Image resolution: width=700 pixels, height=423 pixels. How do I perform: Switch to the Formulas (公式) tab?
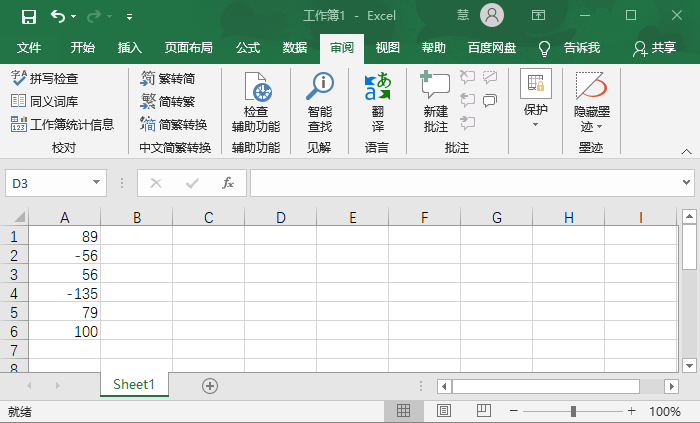(x=248, y=48)
